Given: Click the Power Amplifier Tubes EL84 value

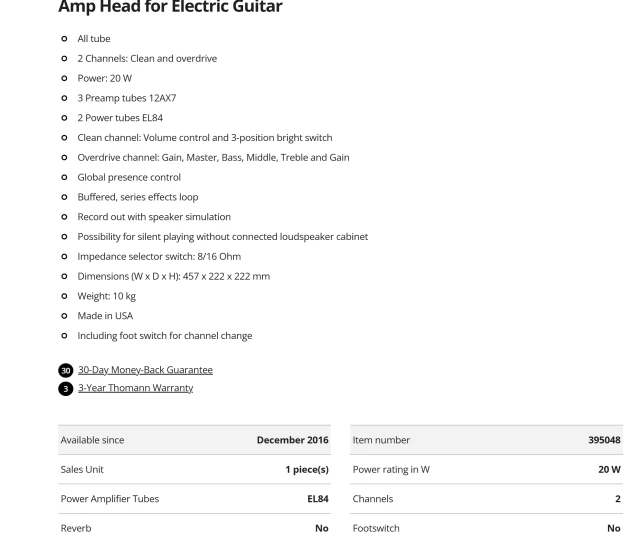Looking at the screenshot, I should [x=318, y=499].
